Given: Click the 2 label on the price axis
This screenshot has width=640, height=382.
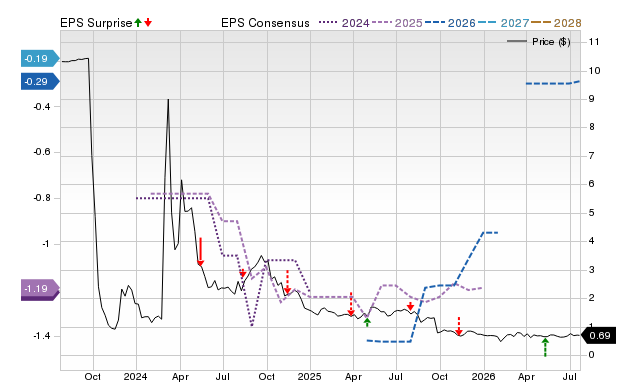Looking at the screenshot, I should (591, 298).
